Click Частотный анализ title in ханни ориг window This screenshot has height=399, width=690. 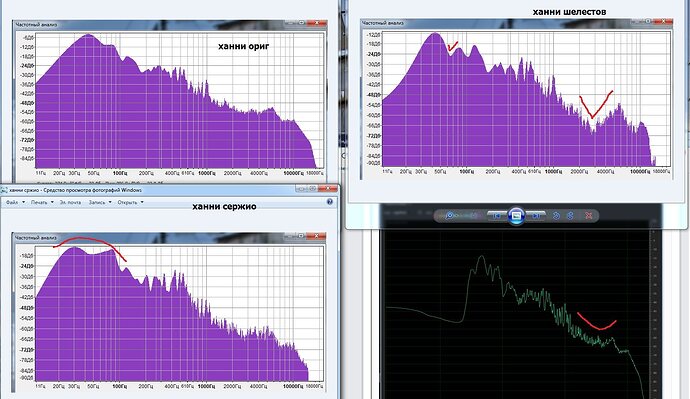[x=37, y=25]
